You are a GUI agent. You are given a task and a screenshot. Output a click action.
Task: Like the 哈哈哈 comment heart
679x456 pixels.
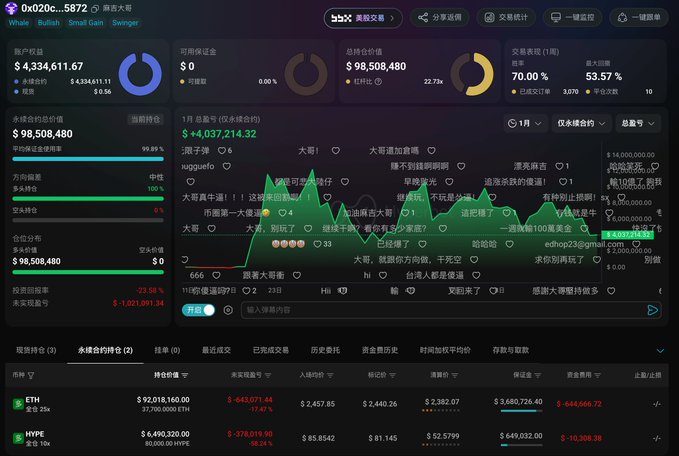tap(509, 244)
